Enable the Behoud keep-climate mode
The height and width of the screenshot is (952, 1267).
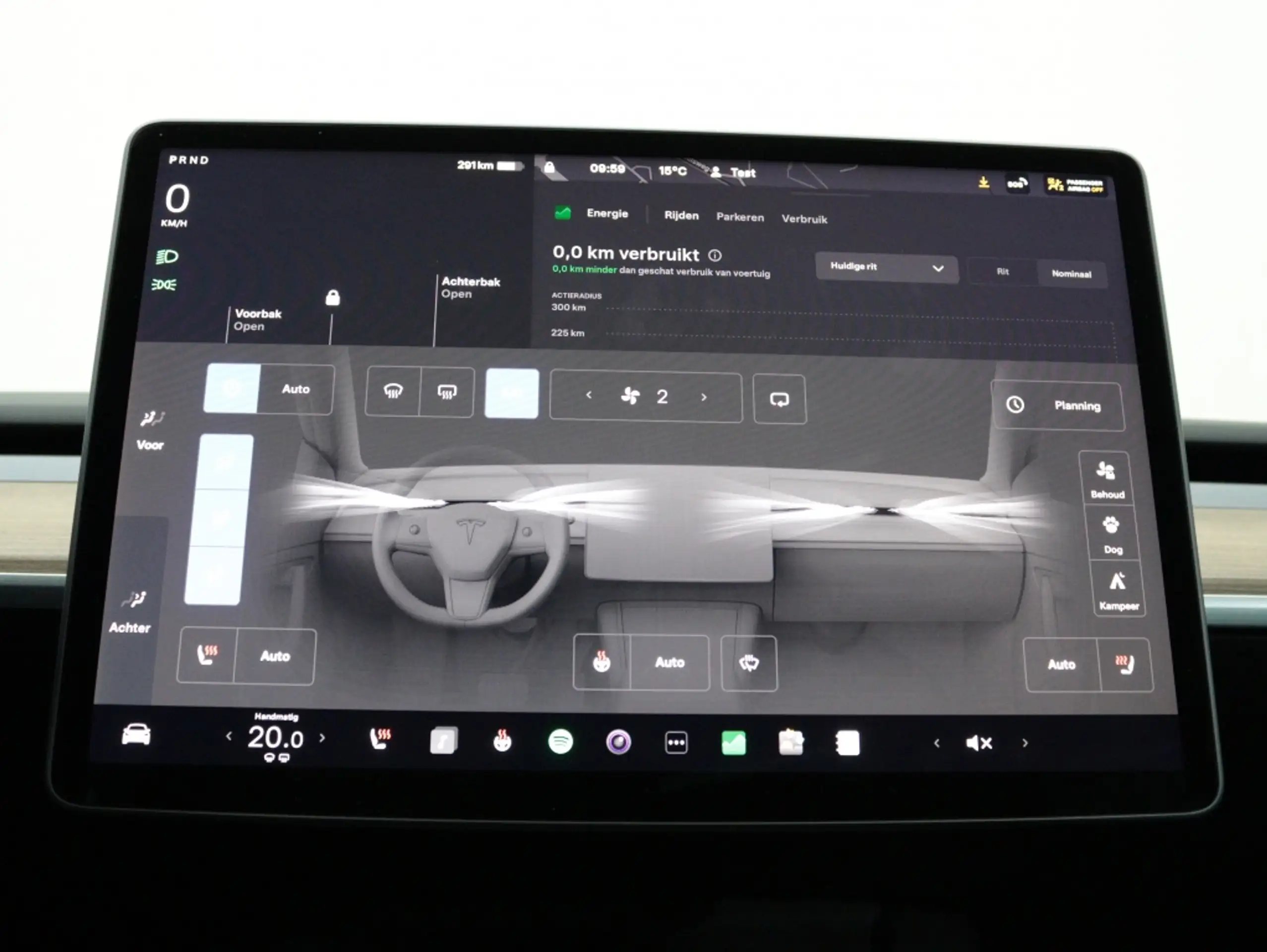point(1107,479)
